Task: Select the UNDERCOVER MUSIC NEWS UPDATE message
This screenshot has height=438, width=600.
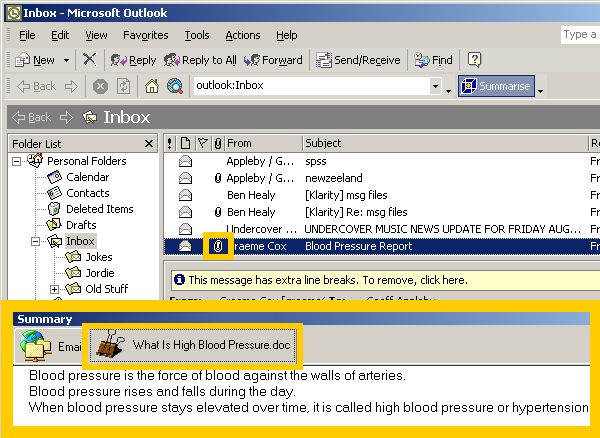Action: tap(382, 229)
